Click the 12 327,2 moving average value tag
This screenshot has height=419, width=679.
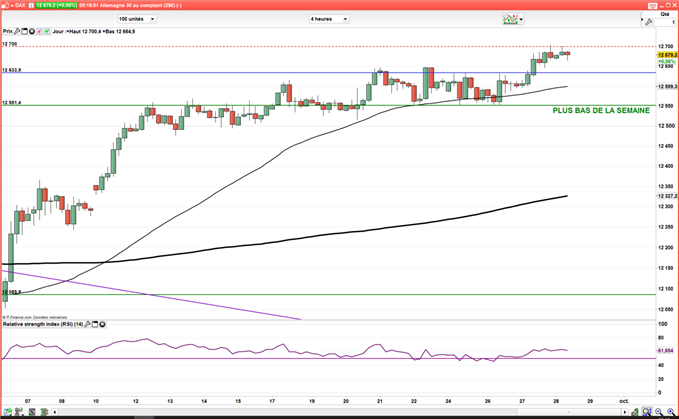(667, 196)
